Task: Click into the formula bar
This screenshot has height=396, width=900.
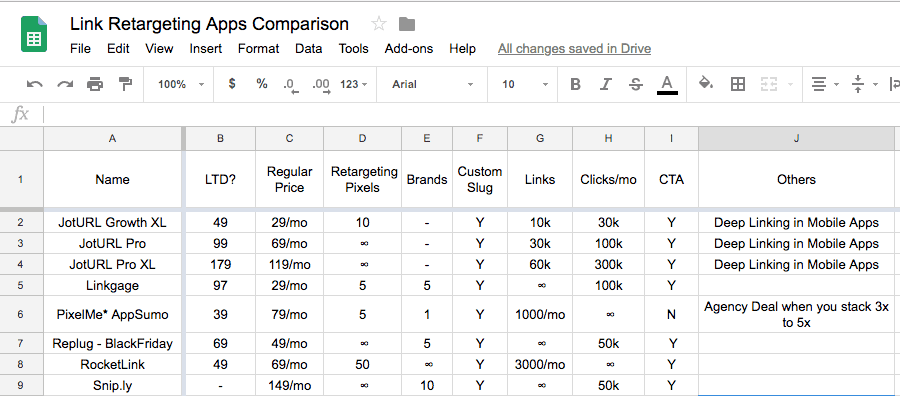Action: [x=471, y=114]
